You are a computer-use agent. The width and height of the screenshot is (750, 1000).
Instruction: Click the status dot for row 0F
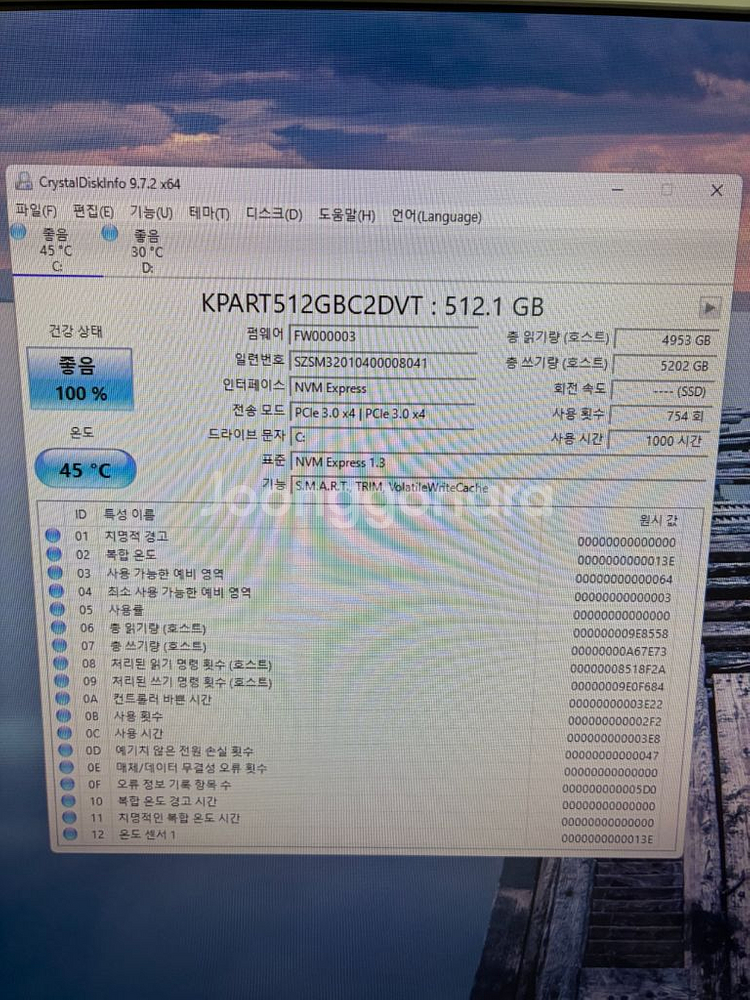tap(68, 784)
